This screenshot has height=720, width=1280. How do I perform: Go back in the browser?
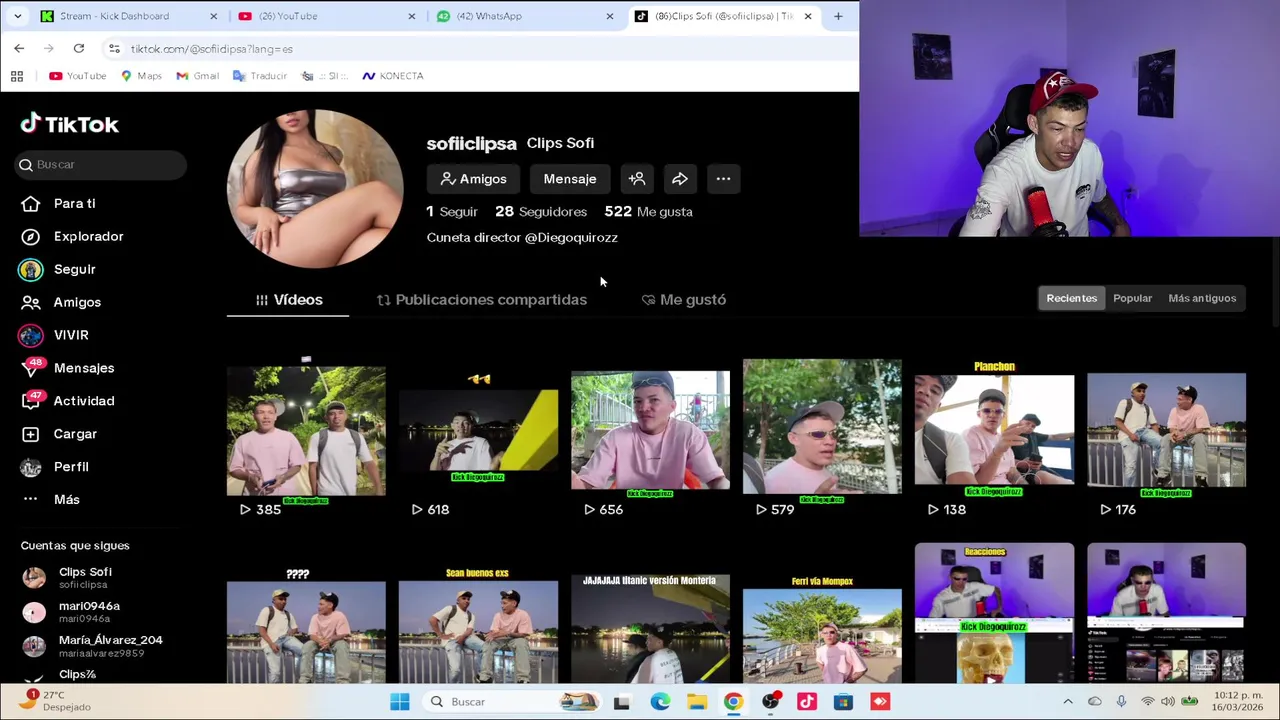click(19, 48)
